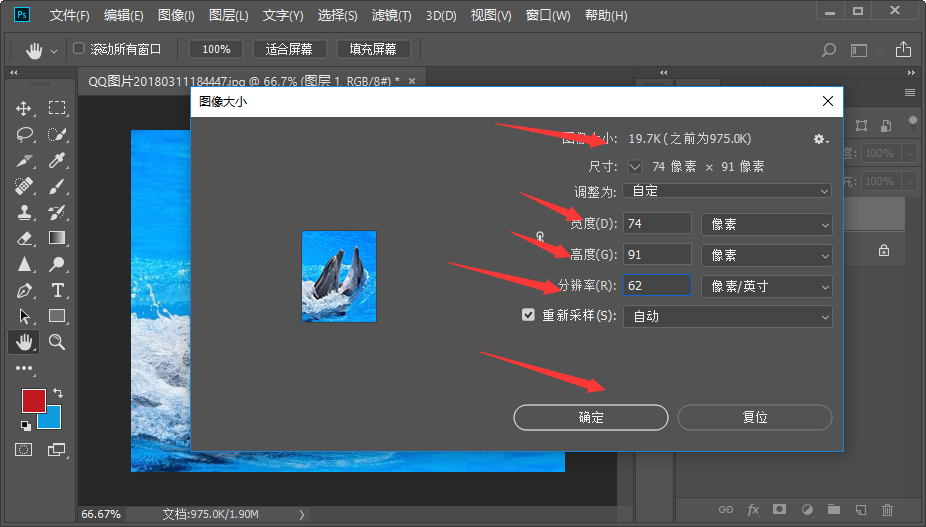Viewport: 926px width, 527px height.
Task: Click the red foreground color swatch
Action: click(34, 401)
